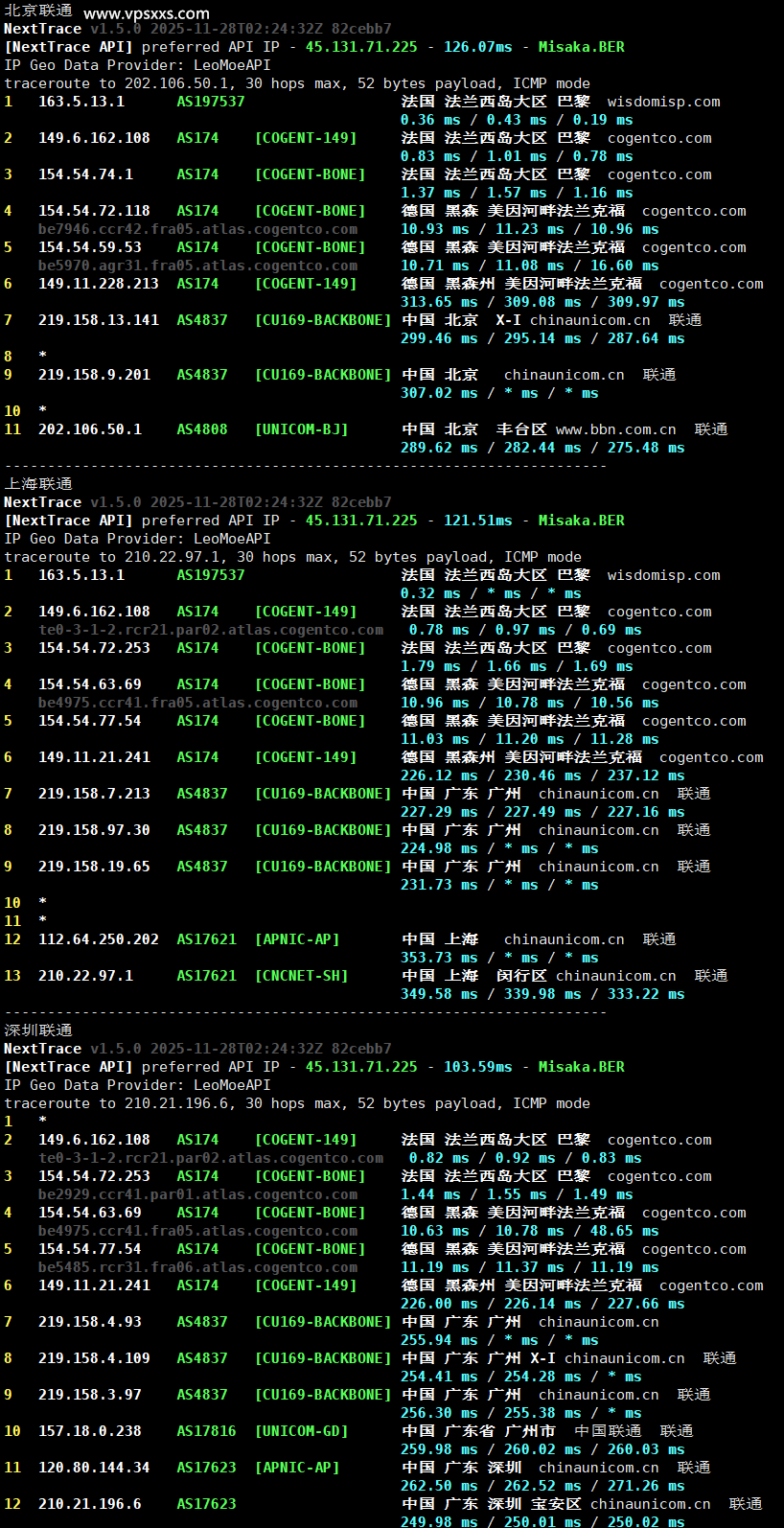Screen dimensions: 784x1528
Task: Click the 353.73 ms latency value
Action: (x=439, y=958)
